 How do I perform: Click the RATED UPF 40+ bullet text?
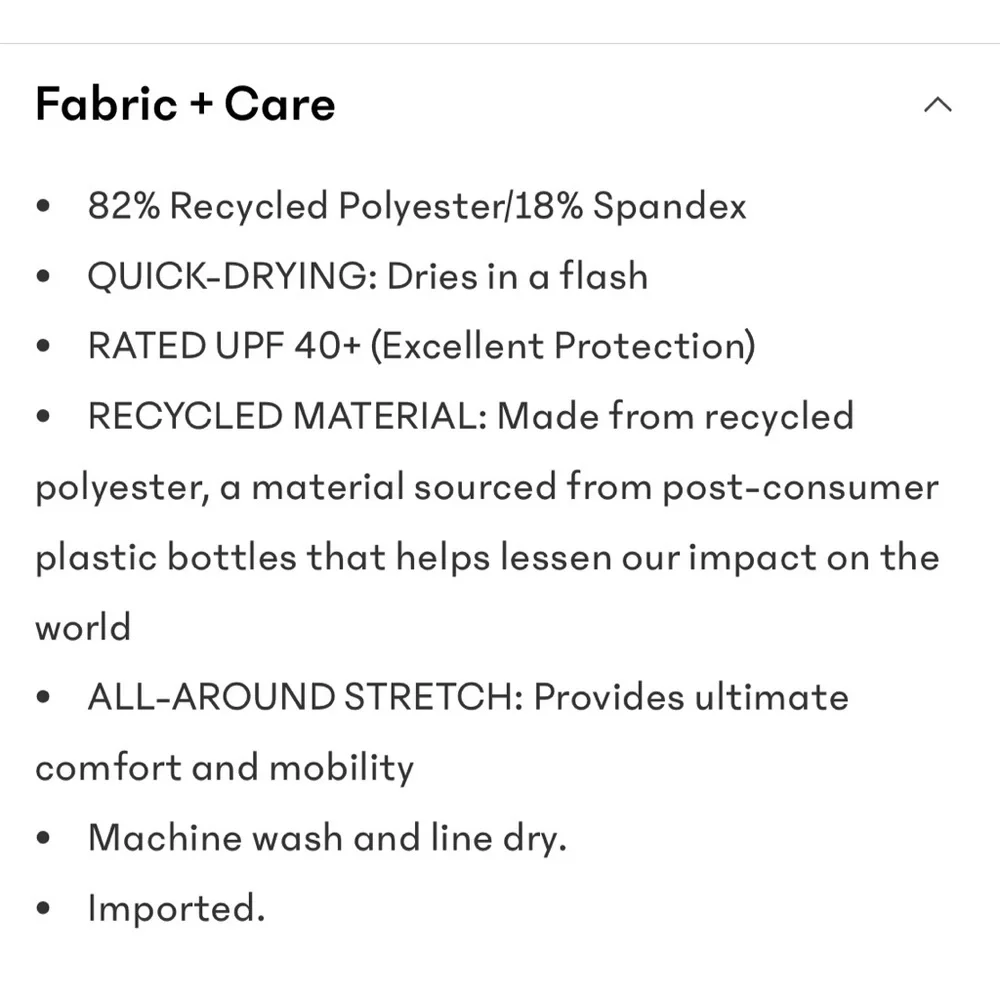click(x=422, y=346)
